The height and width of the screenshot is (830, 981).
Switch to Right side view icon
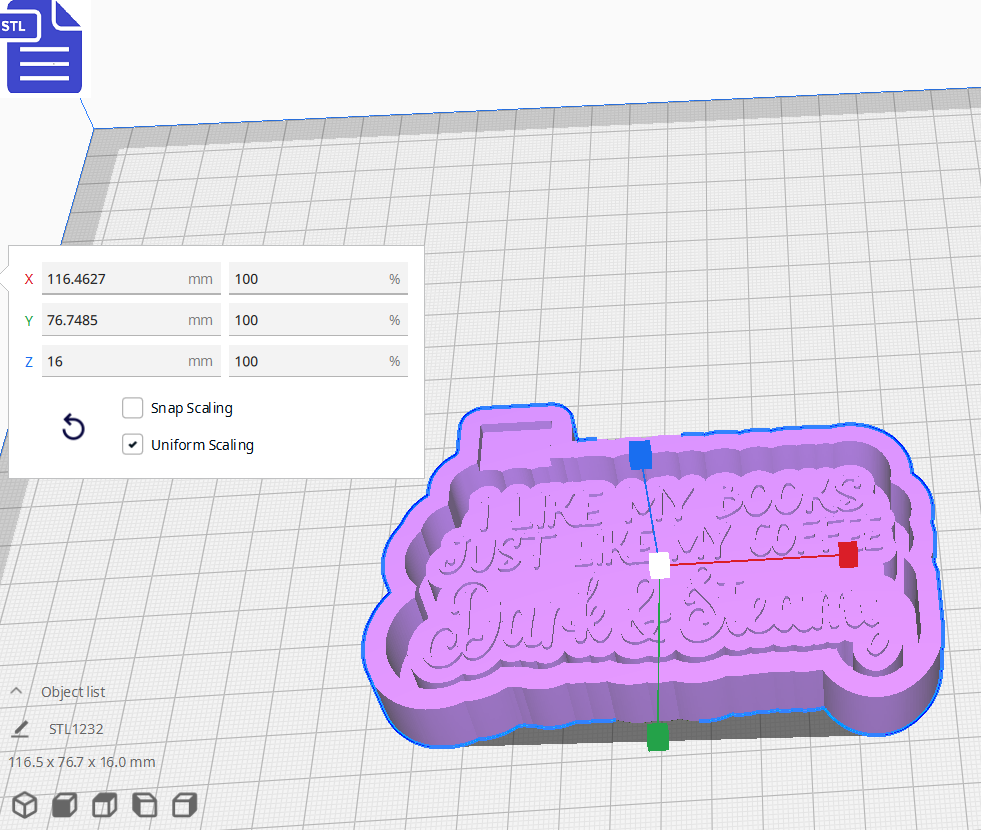point(183,805)
